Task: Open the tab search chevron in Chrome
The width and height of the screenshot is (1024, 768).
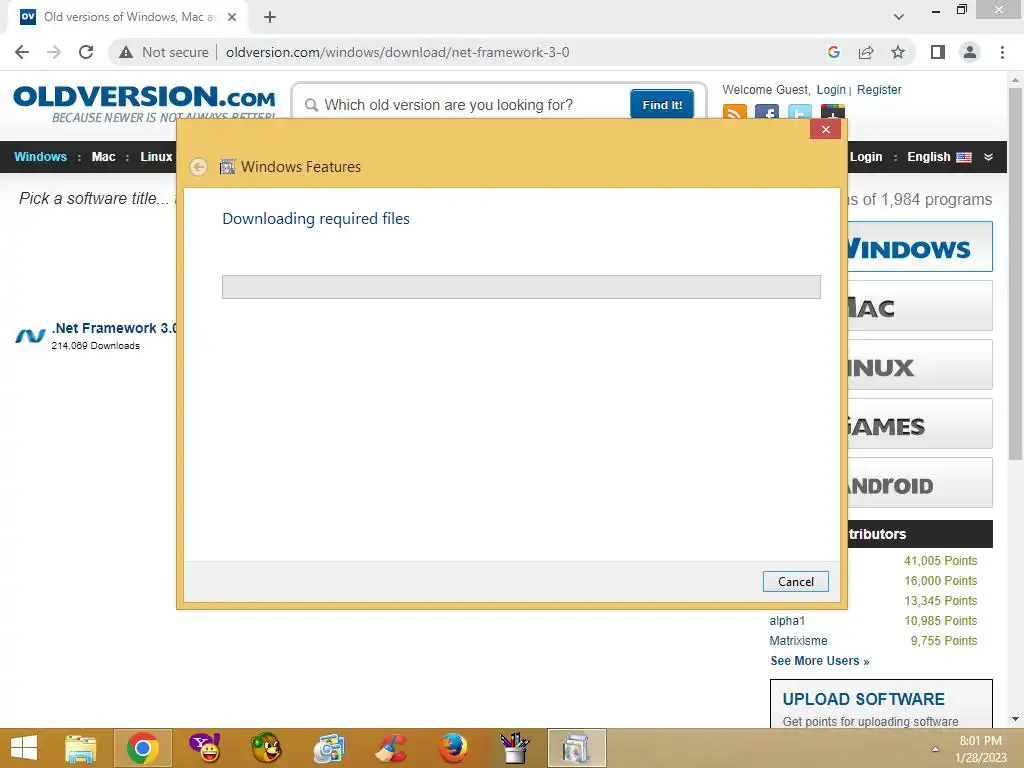Action: pyautogui.click(x=899, y=17)
